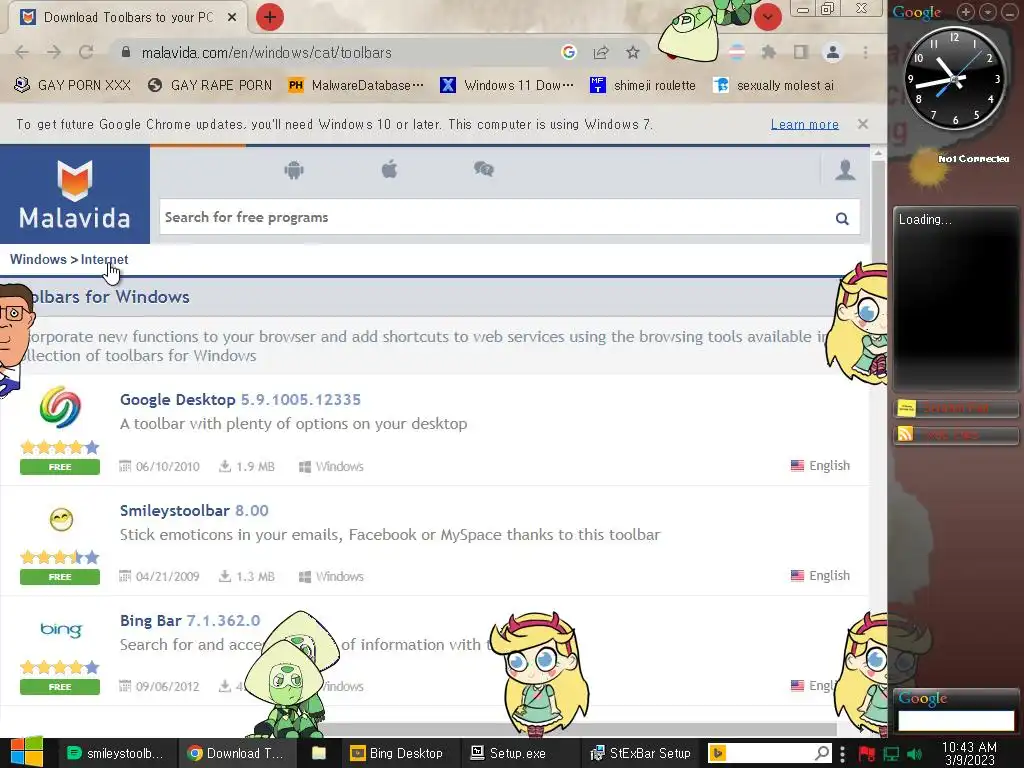Click the taskbar overflow dots
The image size is (1024, 768).
pyautogui.click(x=842, y=753)
